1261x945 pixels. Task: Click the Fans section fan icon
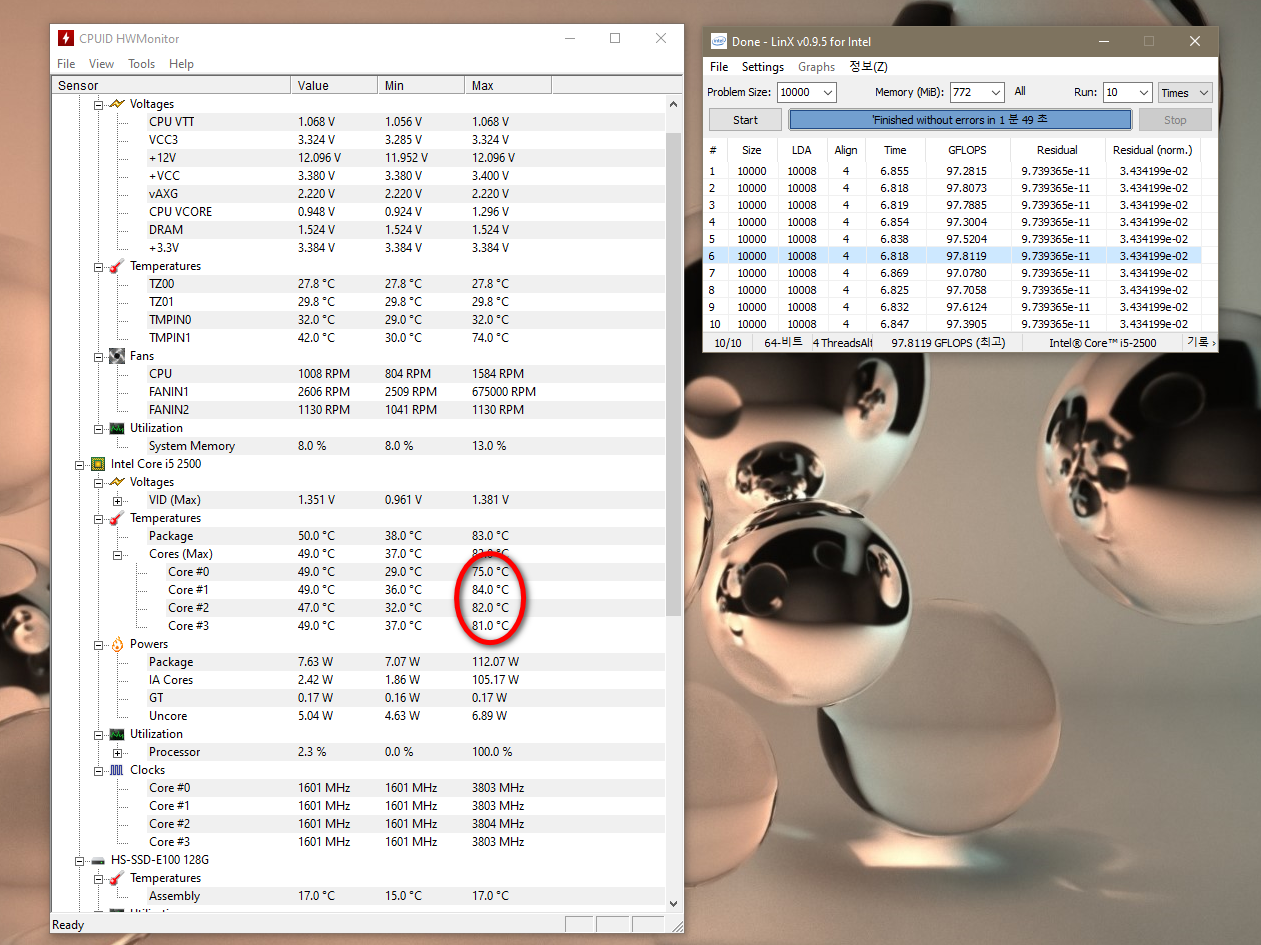pos(117,356)
